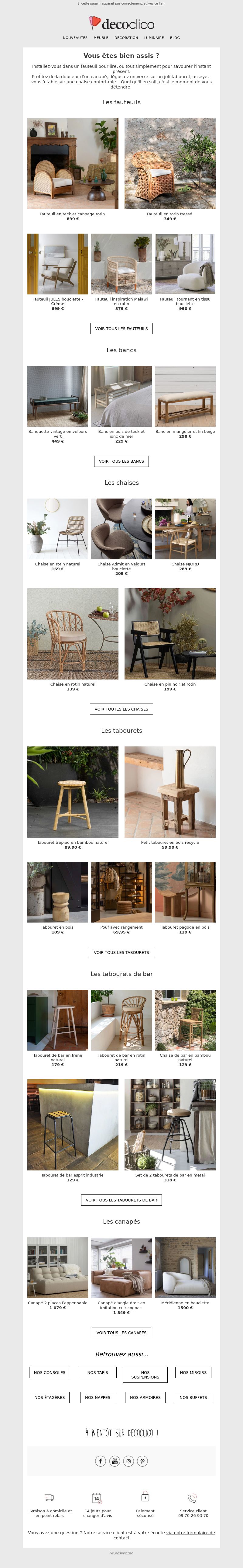Click VOIR TOUS LES FAUTEUILS button

pyautogui.click(x=122, y=329)
